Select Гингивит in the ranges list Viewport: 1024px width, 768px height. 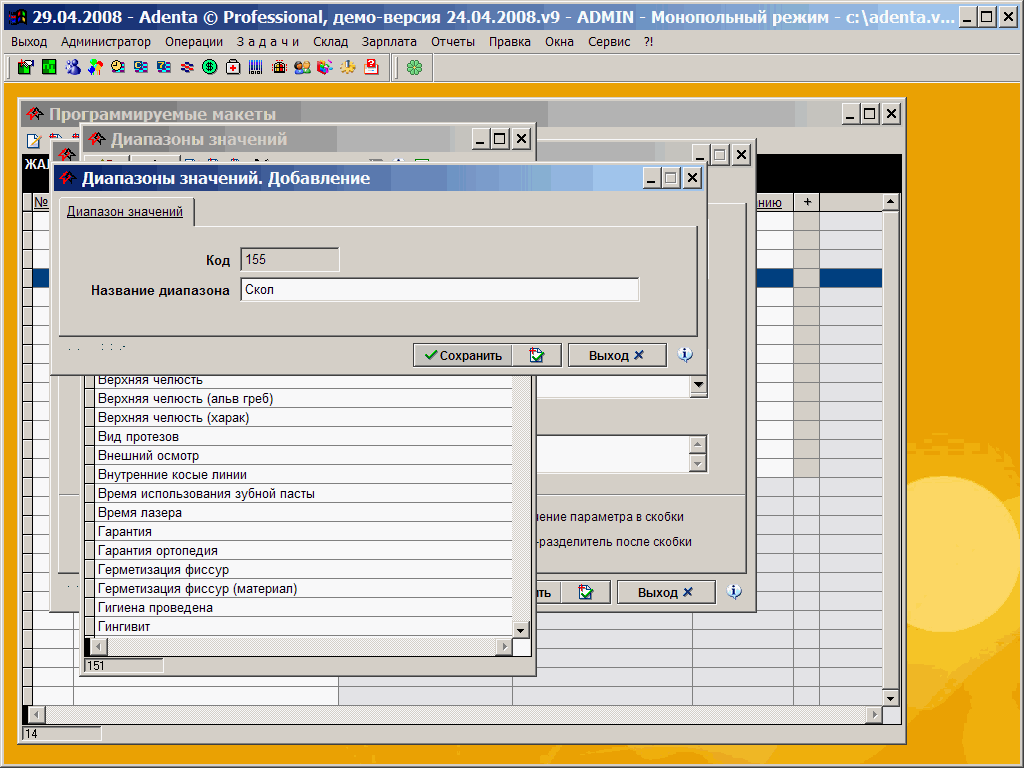coord(124,627)
